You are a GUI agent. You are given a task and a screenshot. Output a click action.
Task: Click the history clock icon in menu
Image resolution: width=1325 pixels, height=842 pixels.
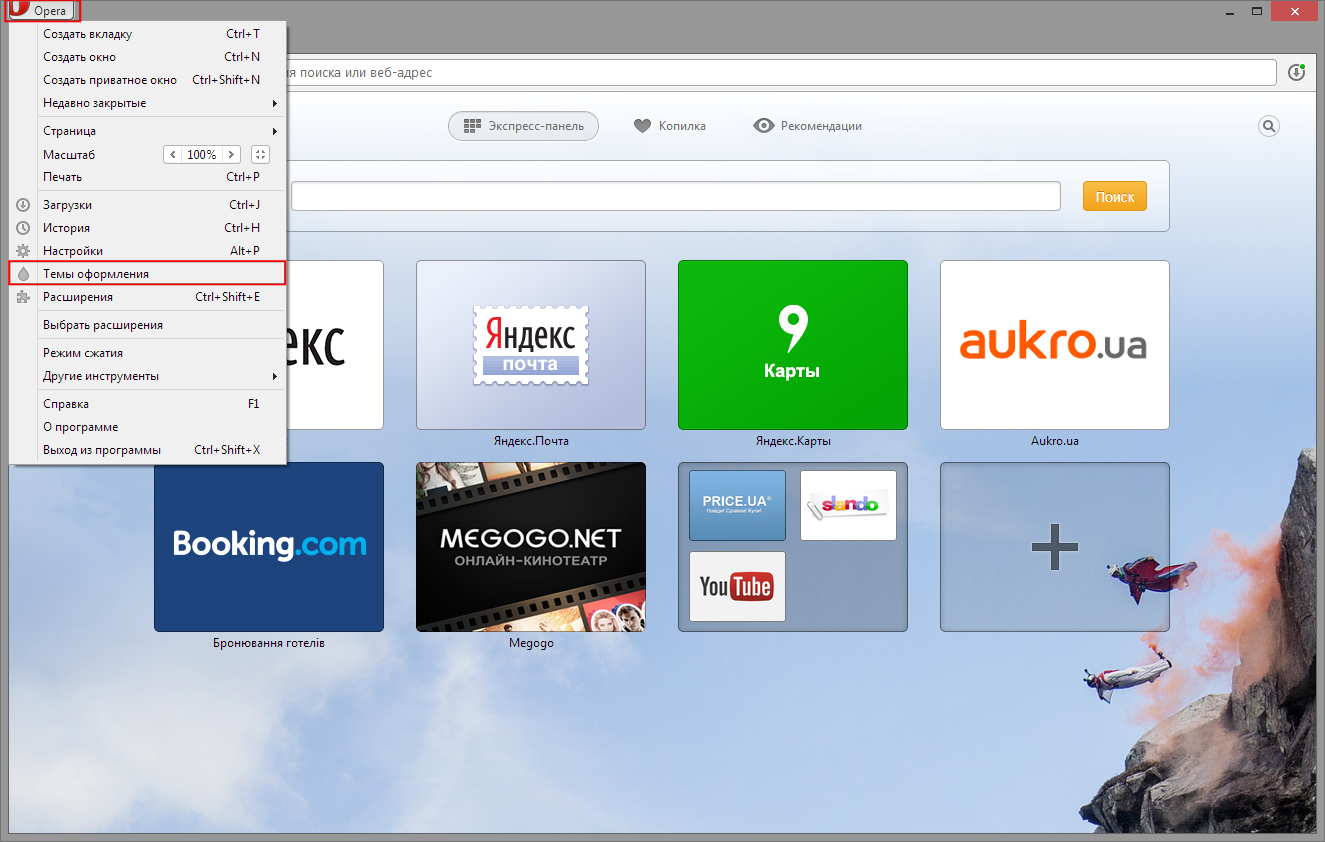click(x=23, y=228)
